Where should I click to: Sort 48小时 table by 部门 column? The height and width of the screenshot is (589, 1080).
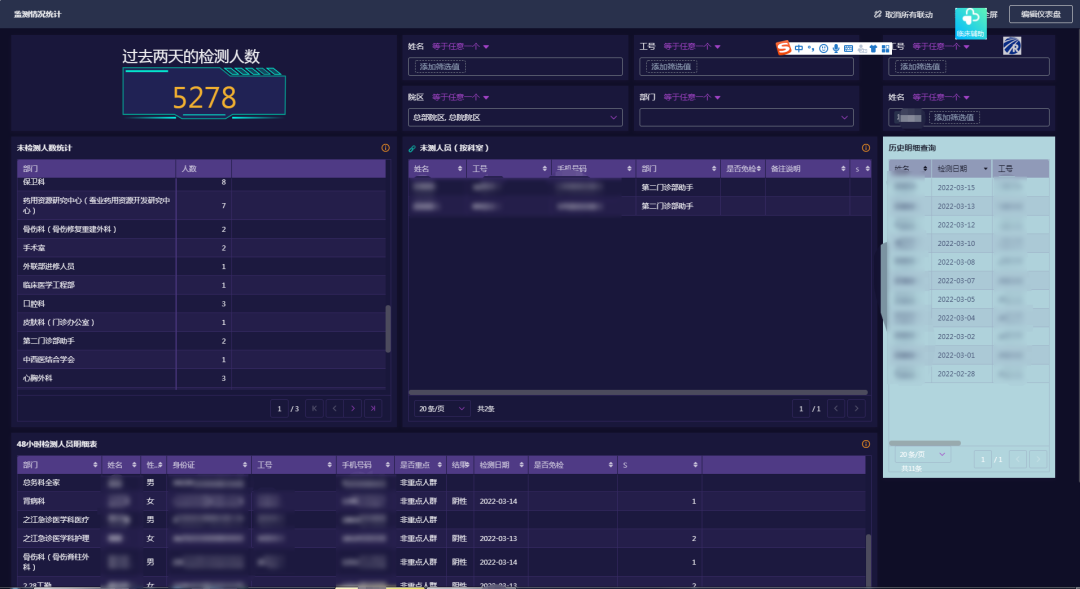95,465
